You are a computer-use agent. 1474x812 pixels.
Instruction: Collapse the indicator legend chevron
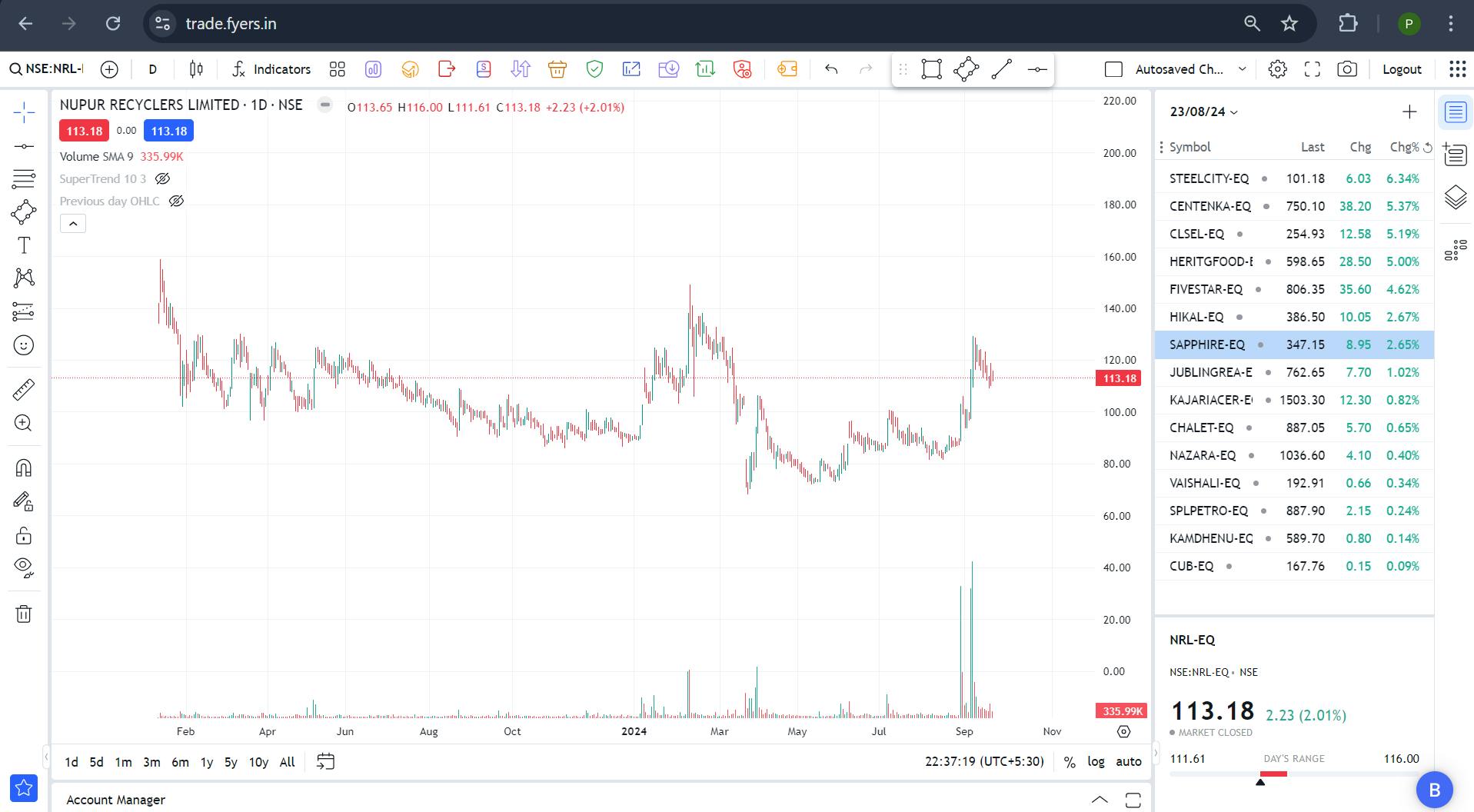(73, 224)
